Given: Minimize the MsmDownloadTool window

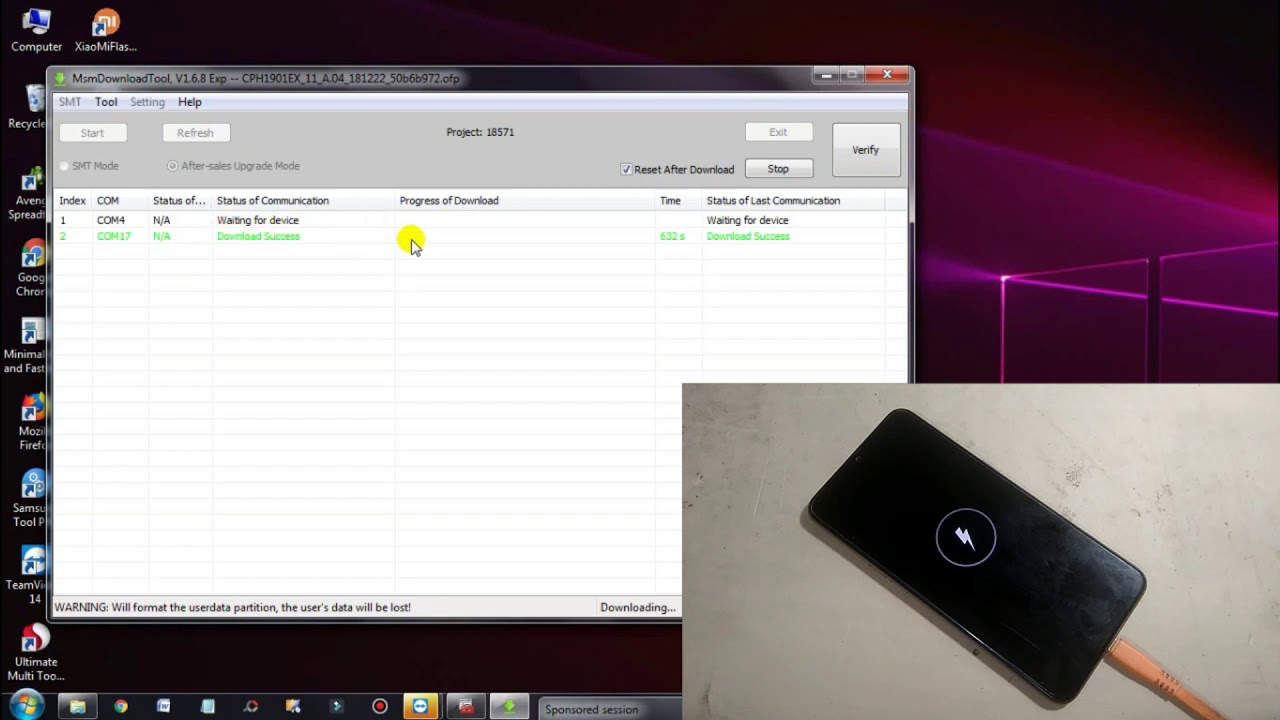Looking at the screenshot, I should coord(826,75).
